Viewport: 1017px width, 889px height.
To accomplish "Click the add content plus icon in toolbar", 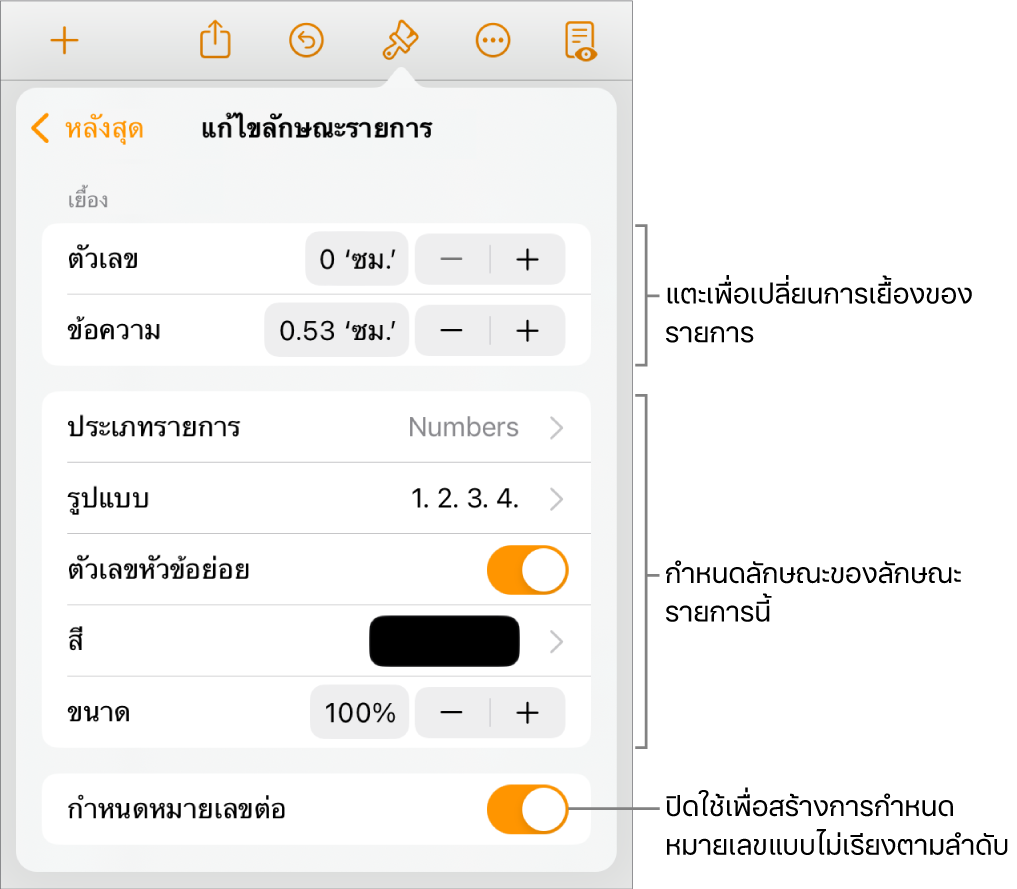I will click(64, 40).
